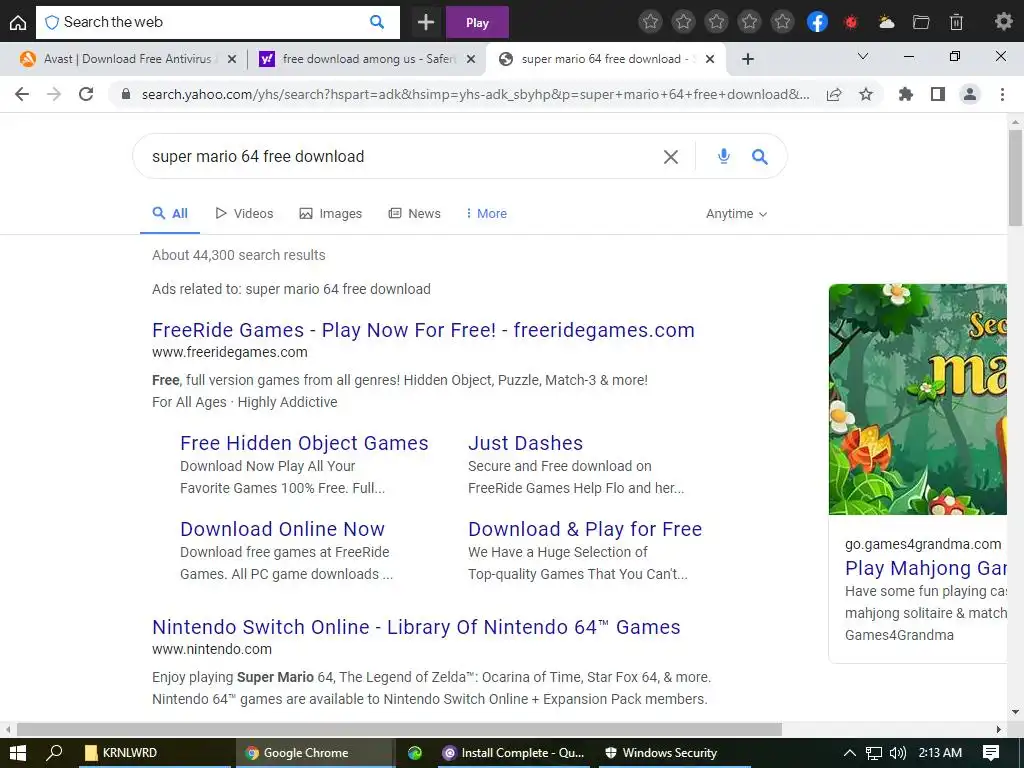Open the weather shortcut icon

tap(886, 22)
